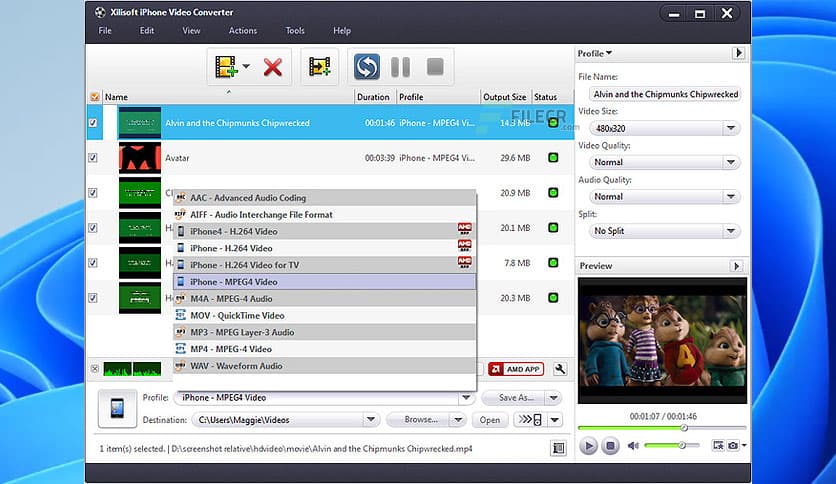The image size is (836, 484).
Task: Click the log list icon in status bar
Action: 558,449
